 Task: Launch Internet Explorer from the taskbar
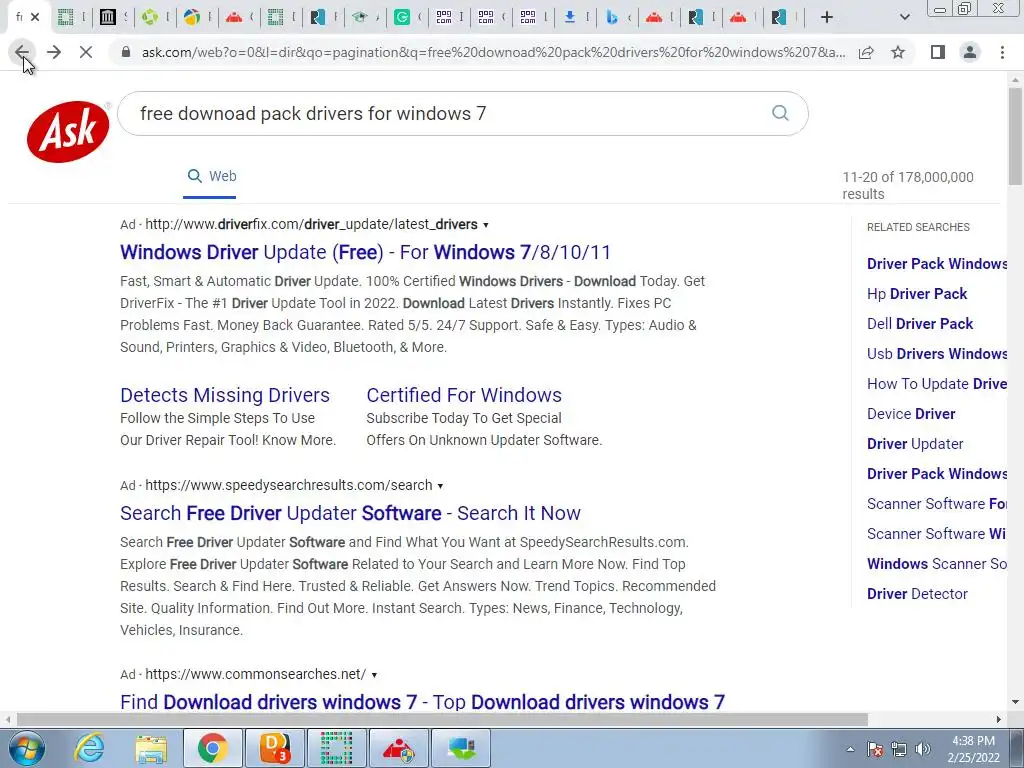pos(89,748)
